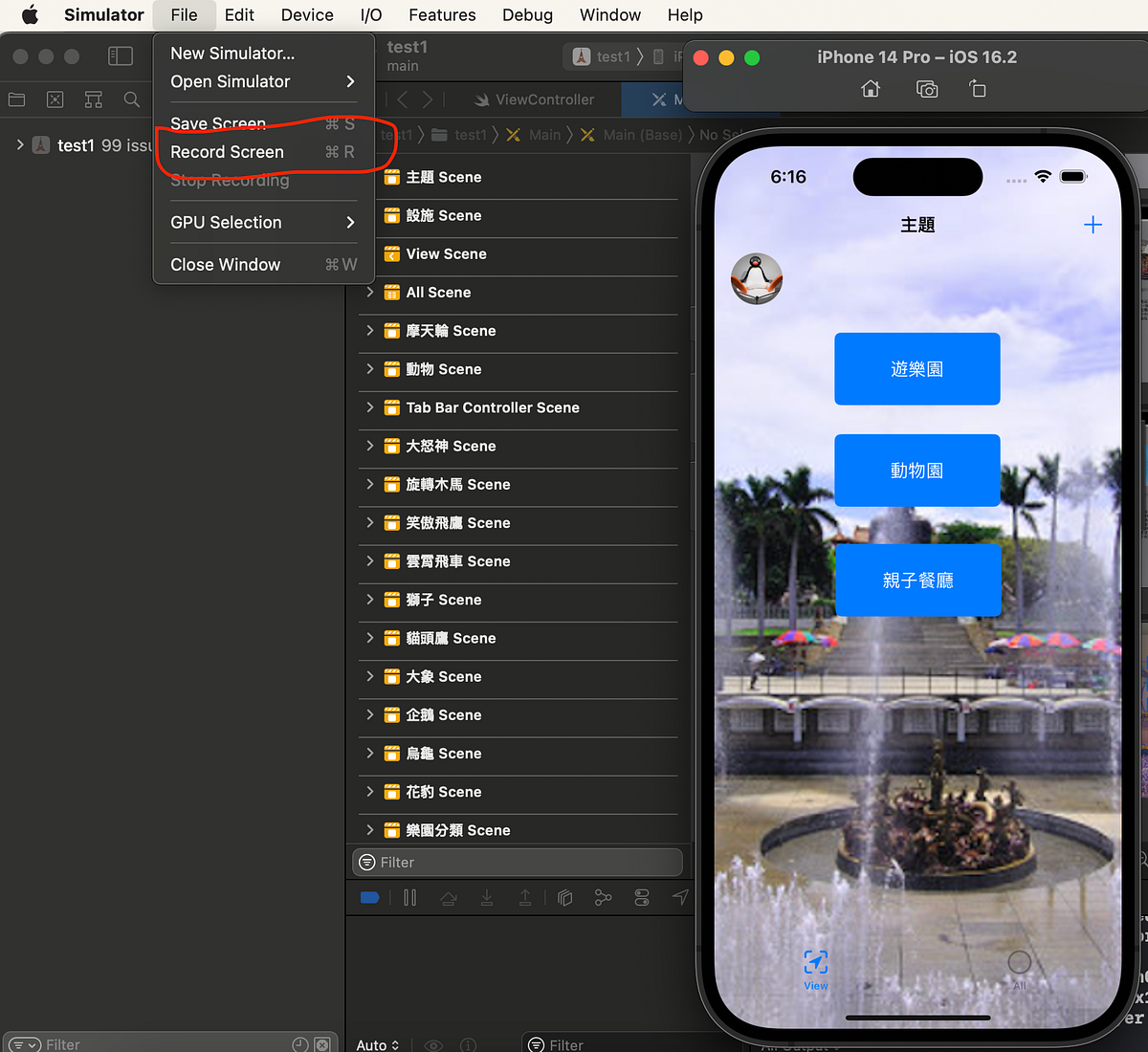
Task: Open the Project navigator folder icon
Action: (x=16, y=99)
